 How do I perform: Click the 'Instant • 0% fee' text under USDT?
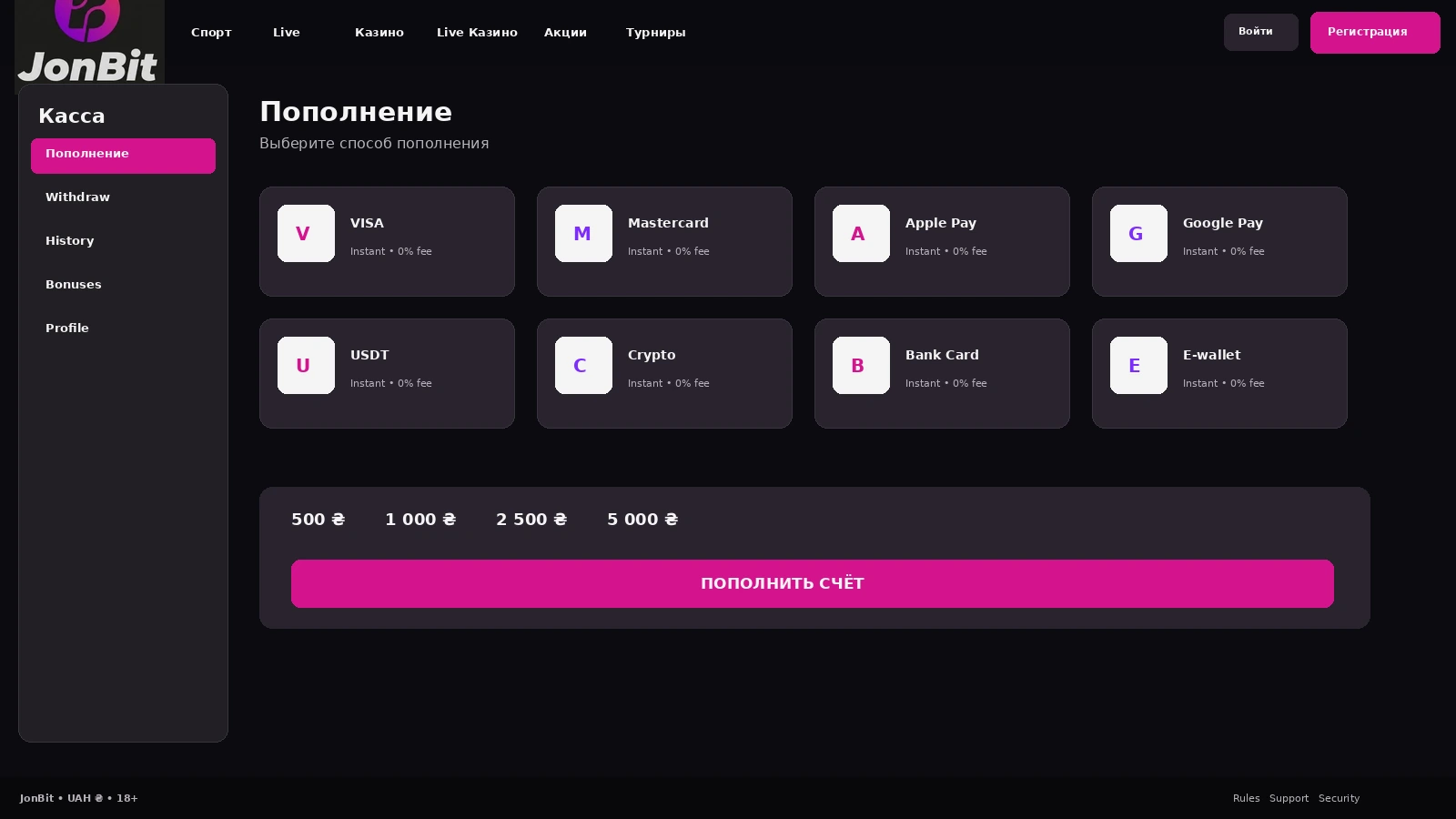pyautogui.click(x=391, y=383)
